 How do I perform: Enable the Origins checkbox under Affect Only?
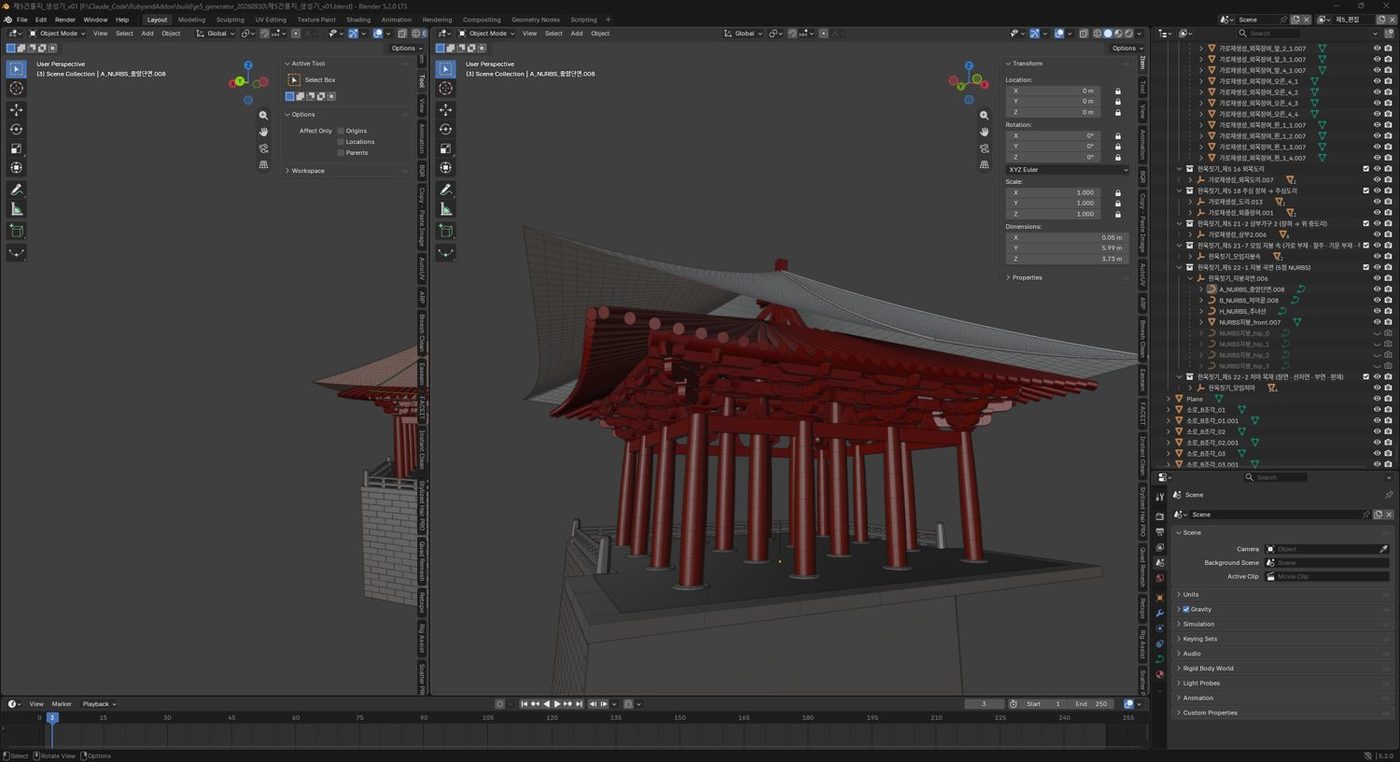(x=341, y=131)
